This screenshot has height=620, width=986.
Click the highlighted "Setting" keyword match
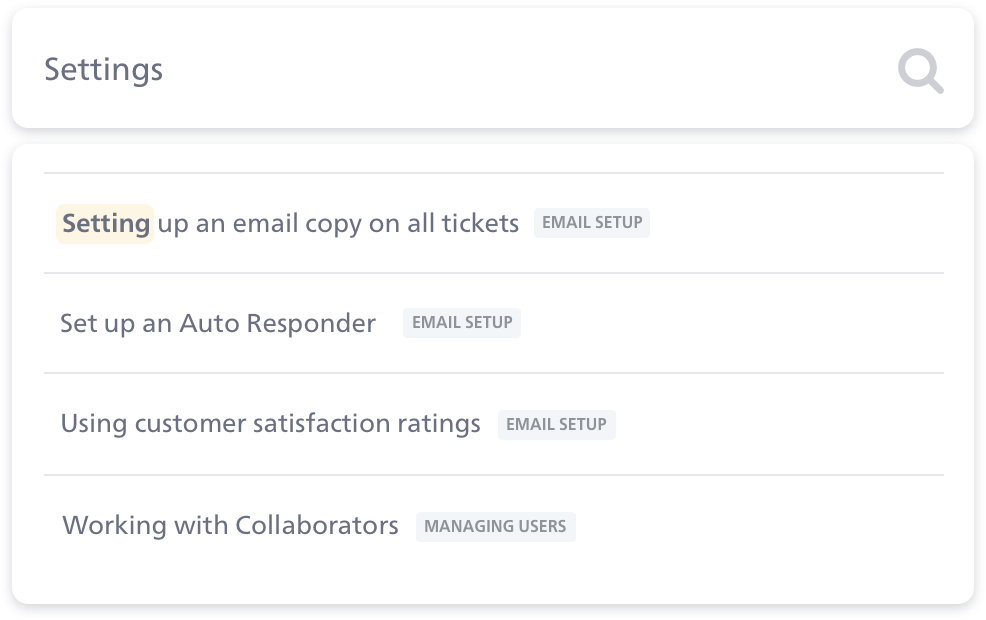click(x=105, y=223)
